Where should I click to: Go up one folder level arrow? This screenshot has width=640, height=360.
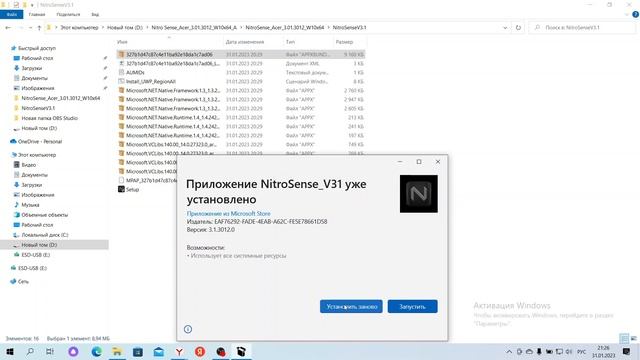(39, 28)
